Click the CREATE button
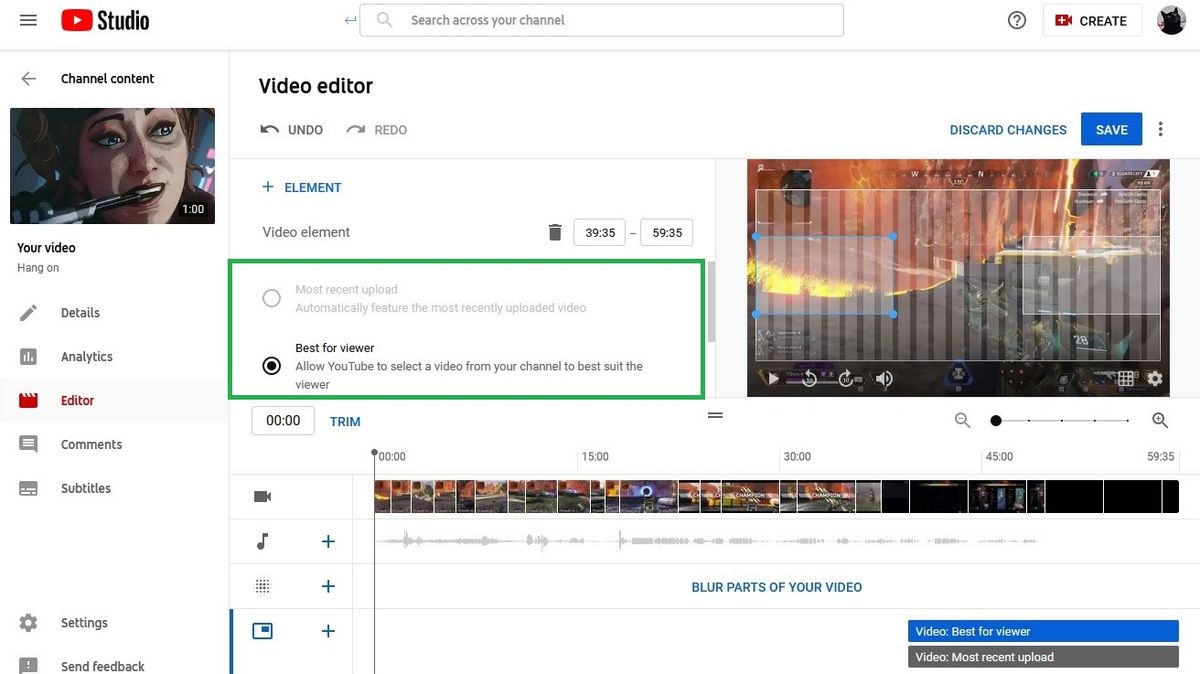The width and height of the screenshot is (1200, 674). pyautogui.click(x=1092, y=20)
